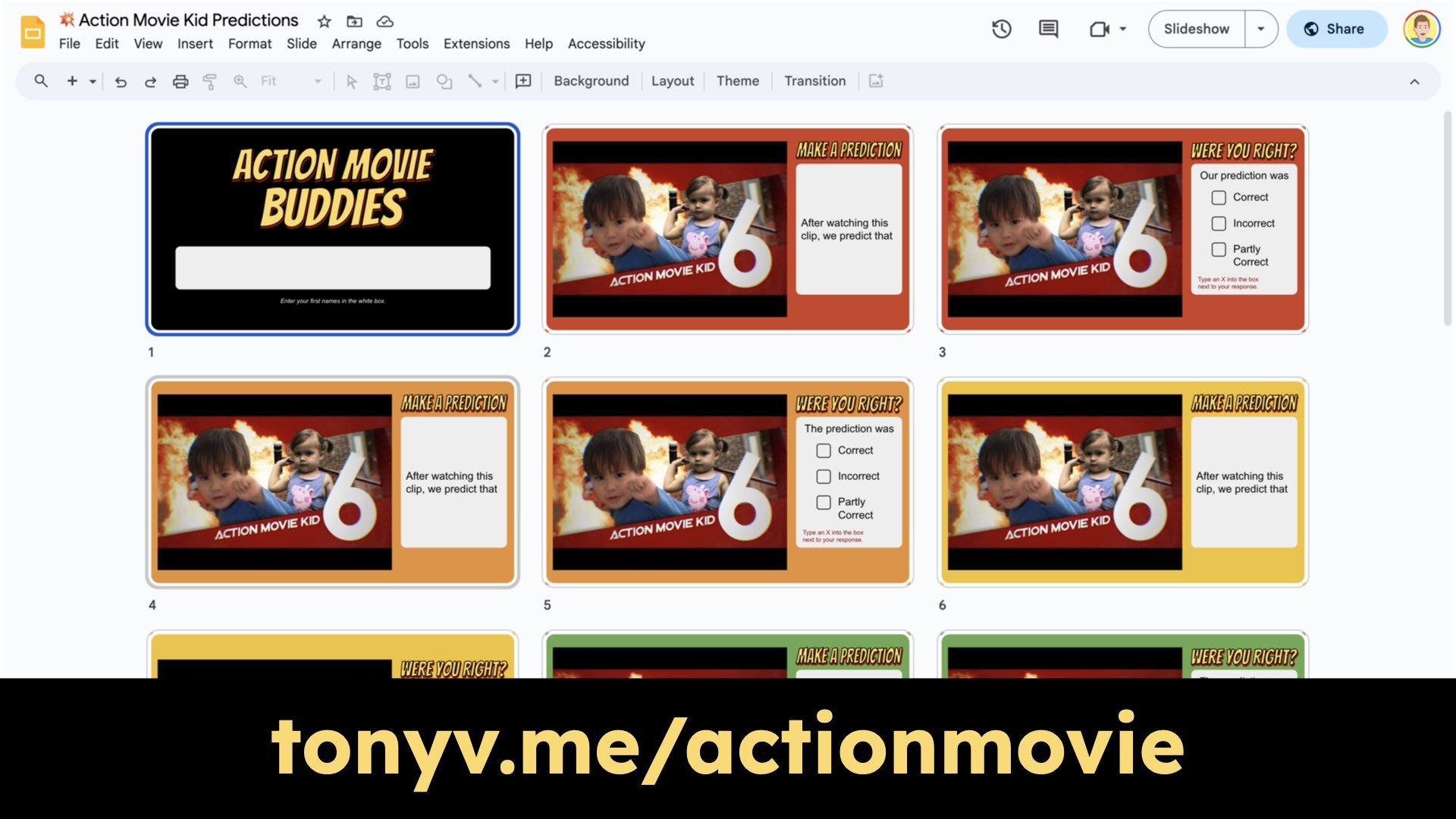
Task: Click the zoom magnifier tool
Action: click(240, 81)
